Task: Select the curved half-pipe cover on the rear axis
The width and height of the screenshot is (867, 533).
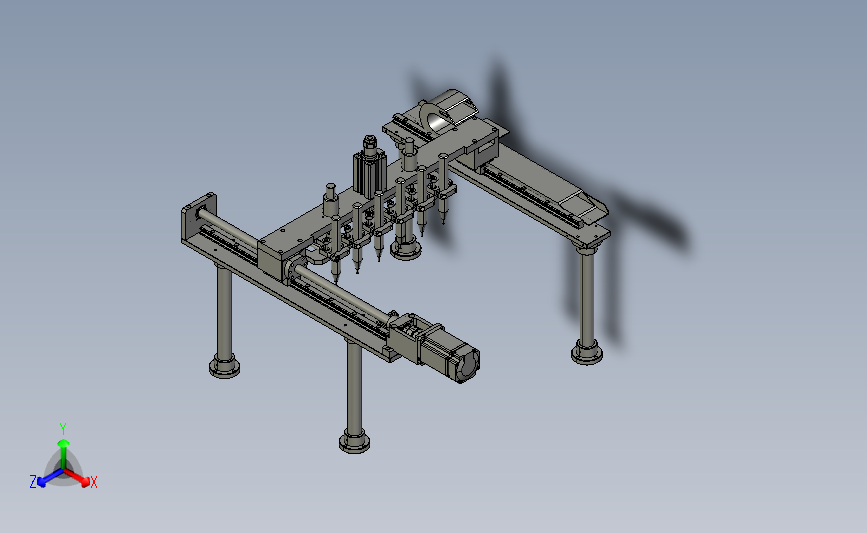Action: point(448,112)
